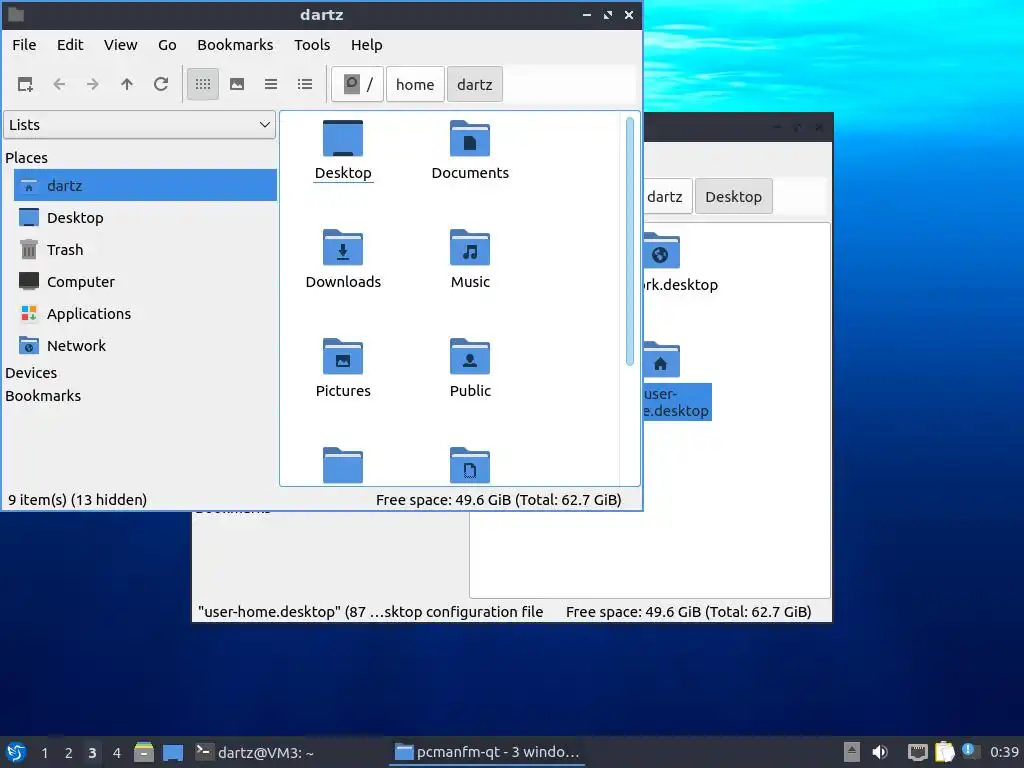Screen dimensions: 1024x768
Task: Open the pcmanfm-qt taskbar group
Action: pyautogui.click(x=487, y=752)
